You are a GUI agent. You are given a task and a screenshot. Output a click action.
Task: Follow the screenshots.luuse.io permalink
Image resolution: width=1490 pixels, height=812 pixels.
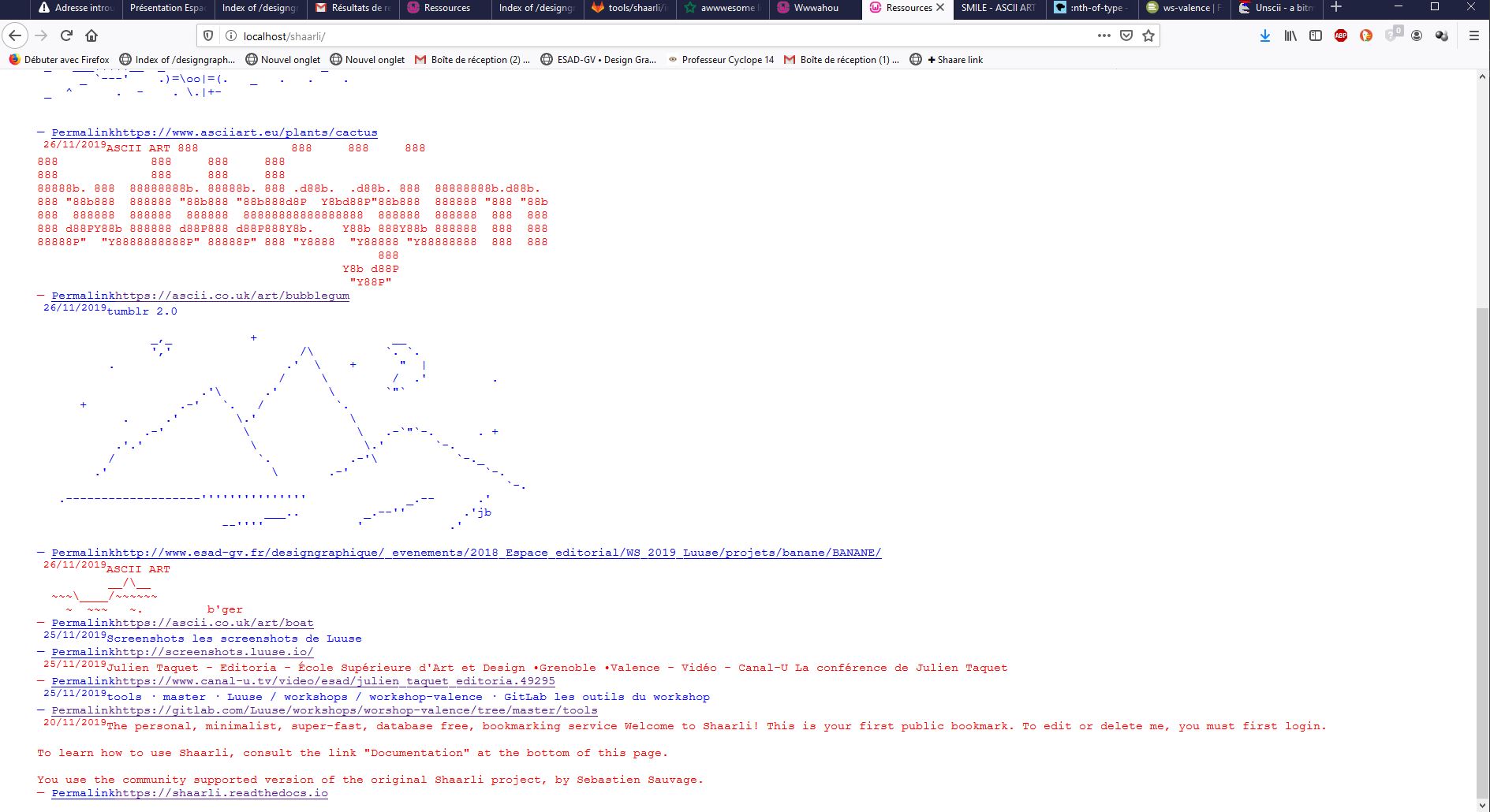(x=182, y=652)
